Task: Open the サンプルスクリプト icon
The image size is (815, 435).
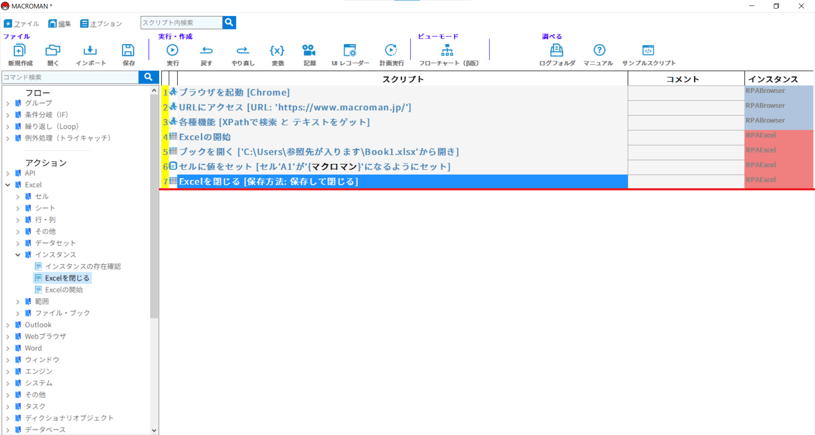Action: (648, 50)
